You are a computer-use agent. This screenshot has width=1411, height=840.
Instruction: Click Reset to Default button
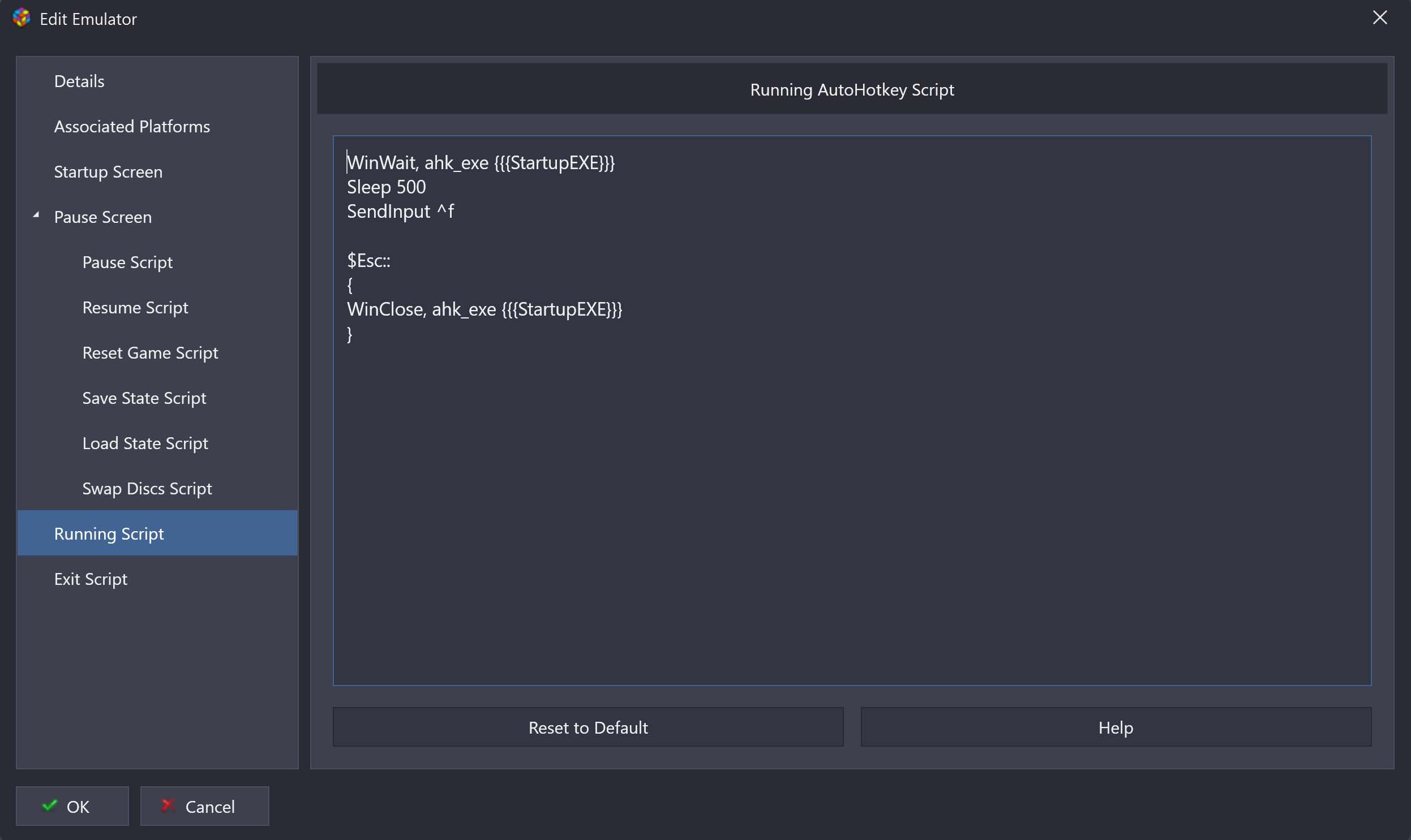pos(587,727)
